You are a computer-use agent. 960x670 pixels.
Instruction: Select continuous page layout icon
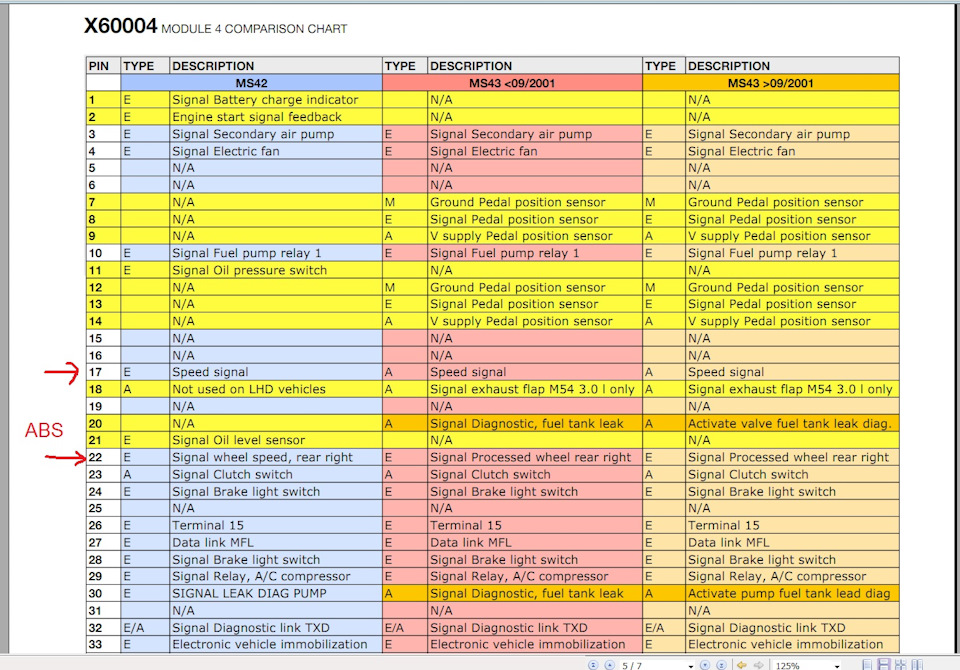tap(883, 665)
